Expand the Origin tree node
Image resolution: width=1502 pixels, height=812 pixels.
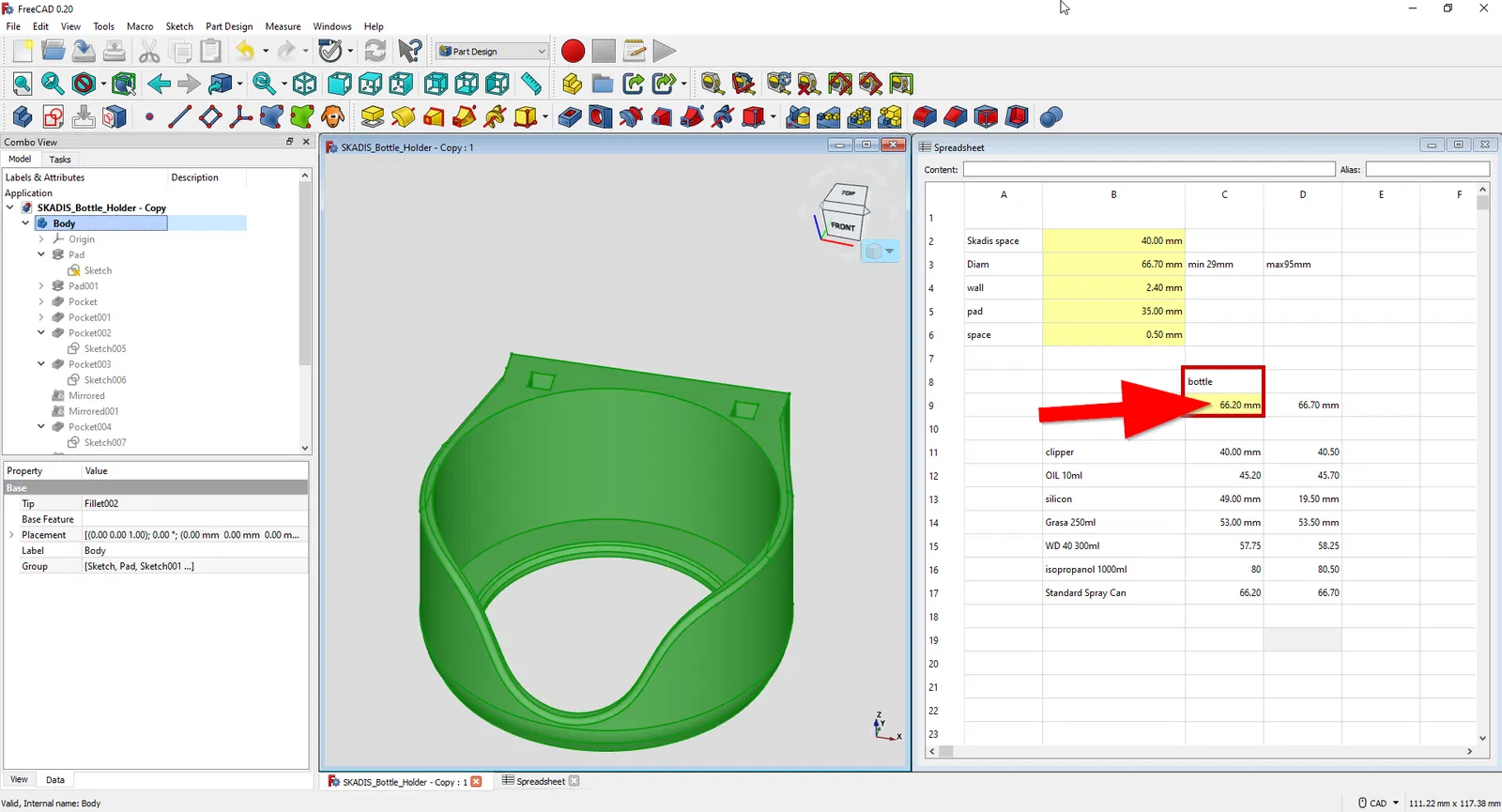tap(41, 239)
